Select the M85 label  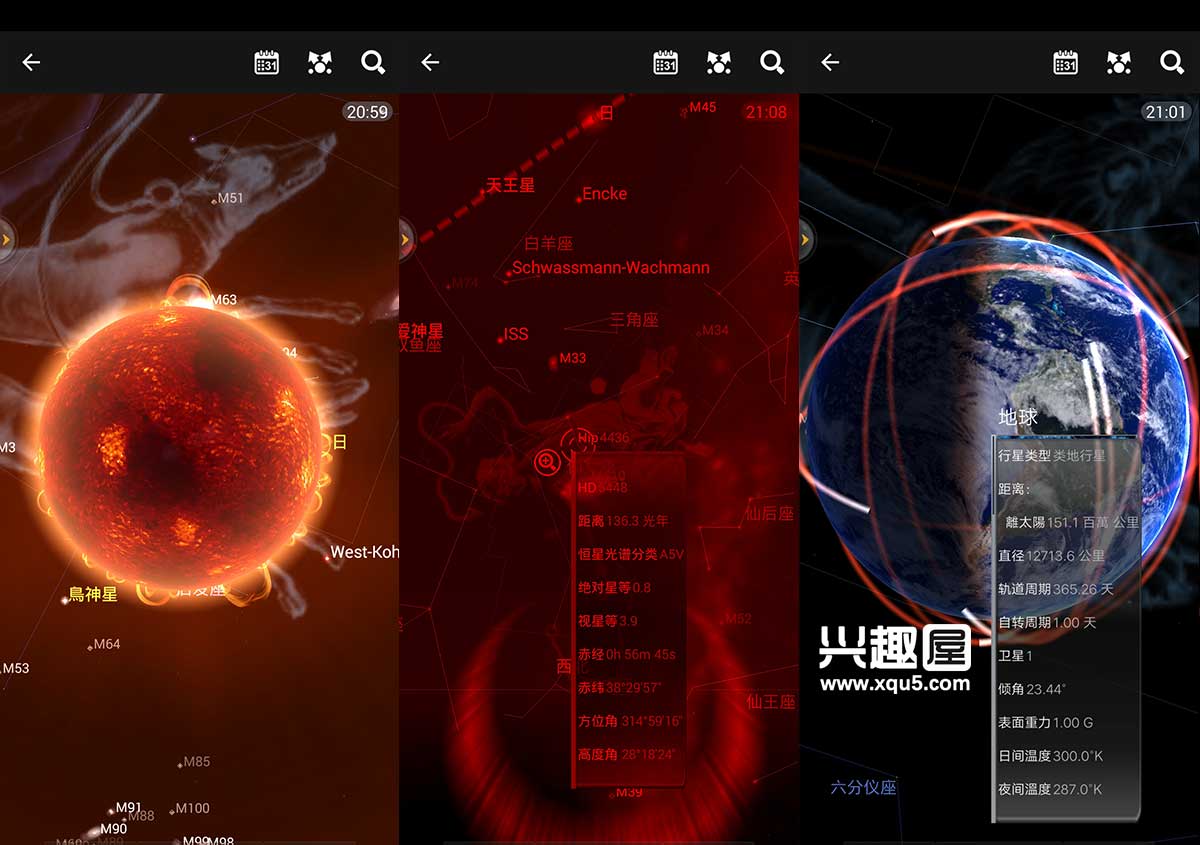pos(197,762)
